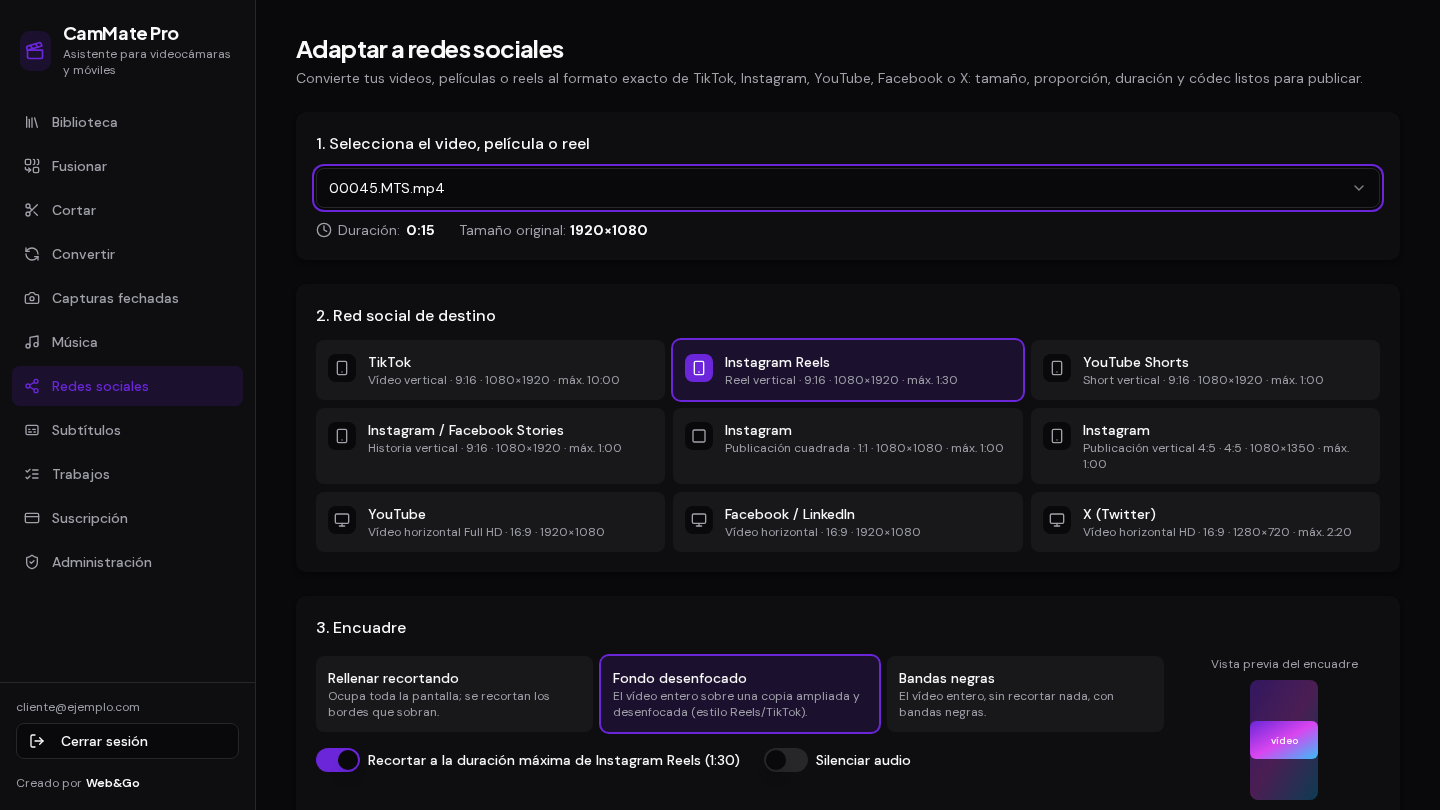Click the video selector chevron arrow
1440x810 pixels.
point(1359,188)
